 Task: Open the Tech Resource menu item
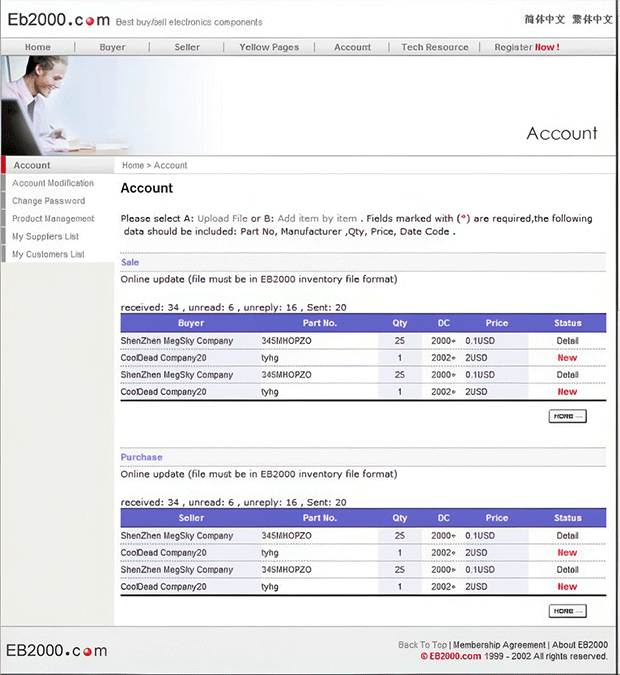tap(435, 47)
